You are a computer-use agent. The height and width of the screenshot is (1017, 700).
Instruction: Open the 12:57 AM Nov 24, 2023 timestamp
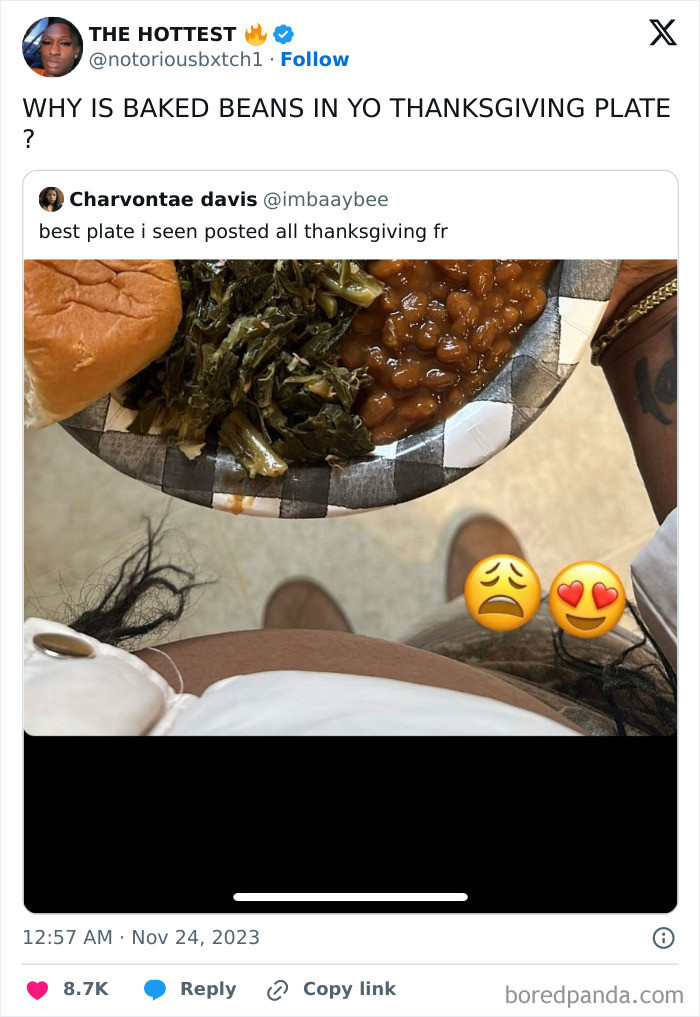pos(141,938)
